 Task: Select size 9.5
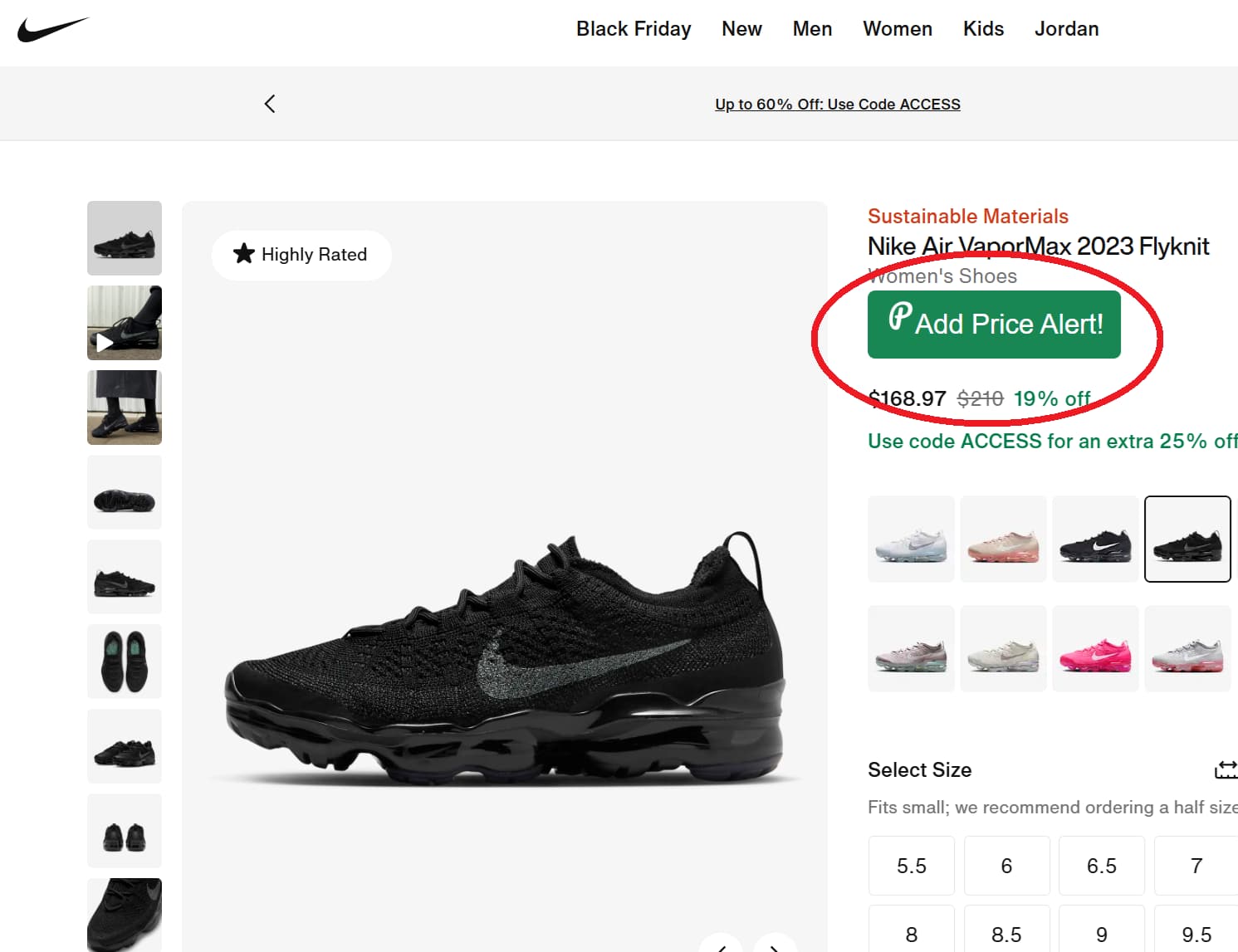(1196, 933)
